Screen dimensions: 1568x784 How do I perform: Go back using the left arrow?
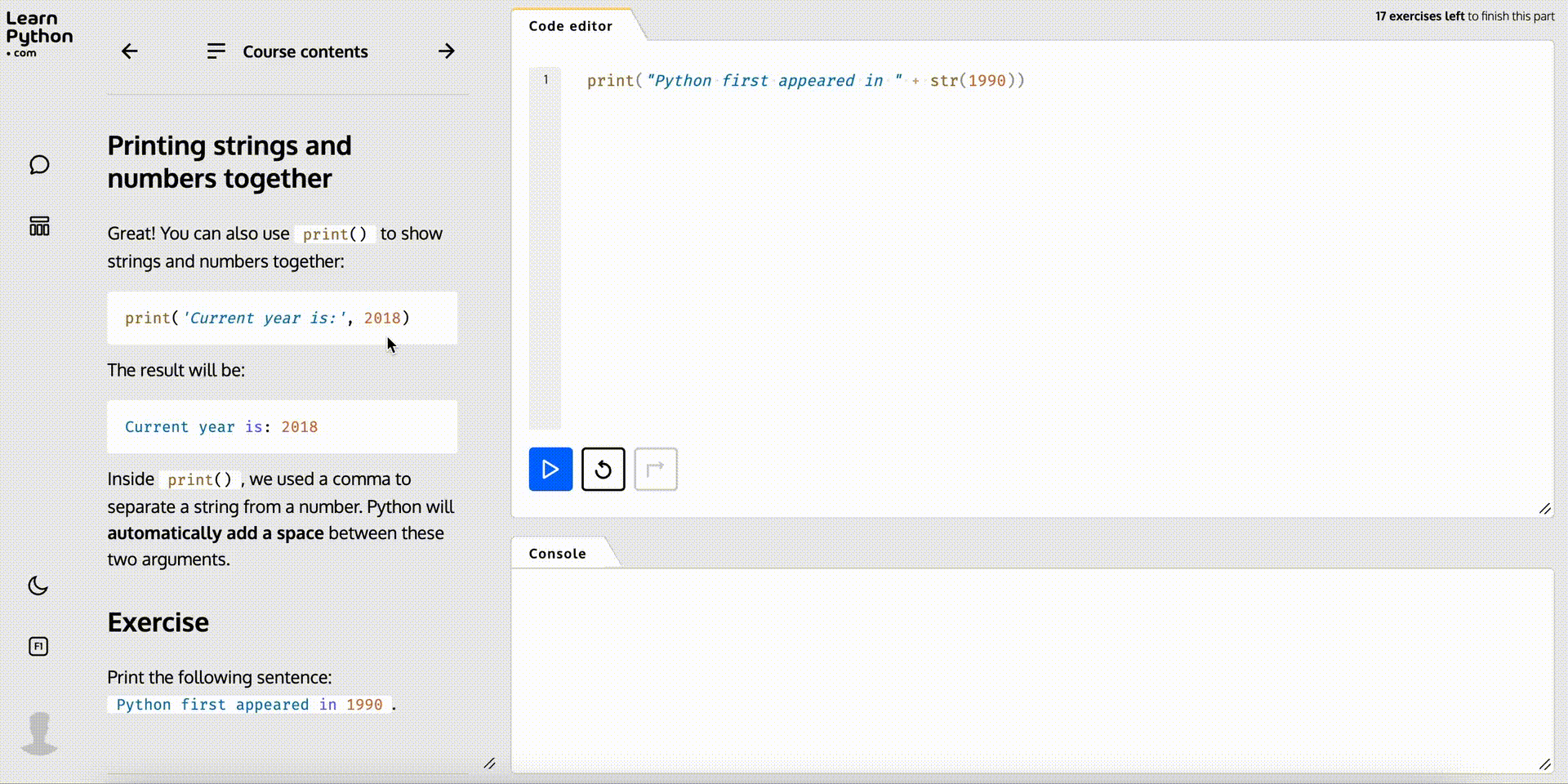pyautogui.click(x=129, y=51)
